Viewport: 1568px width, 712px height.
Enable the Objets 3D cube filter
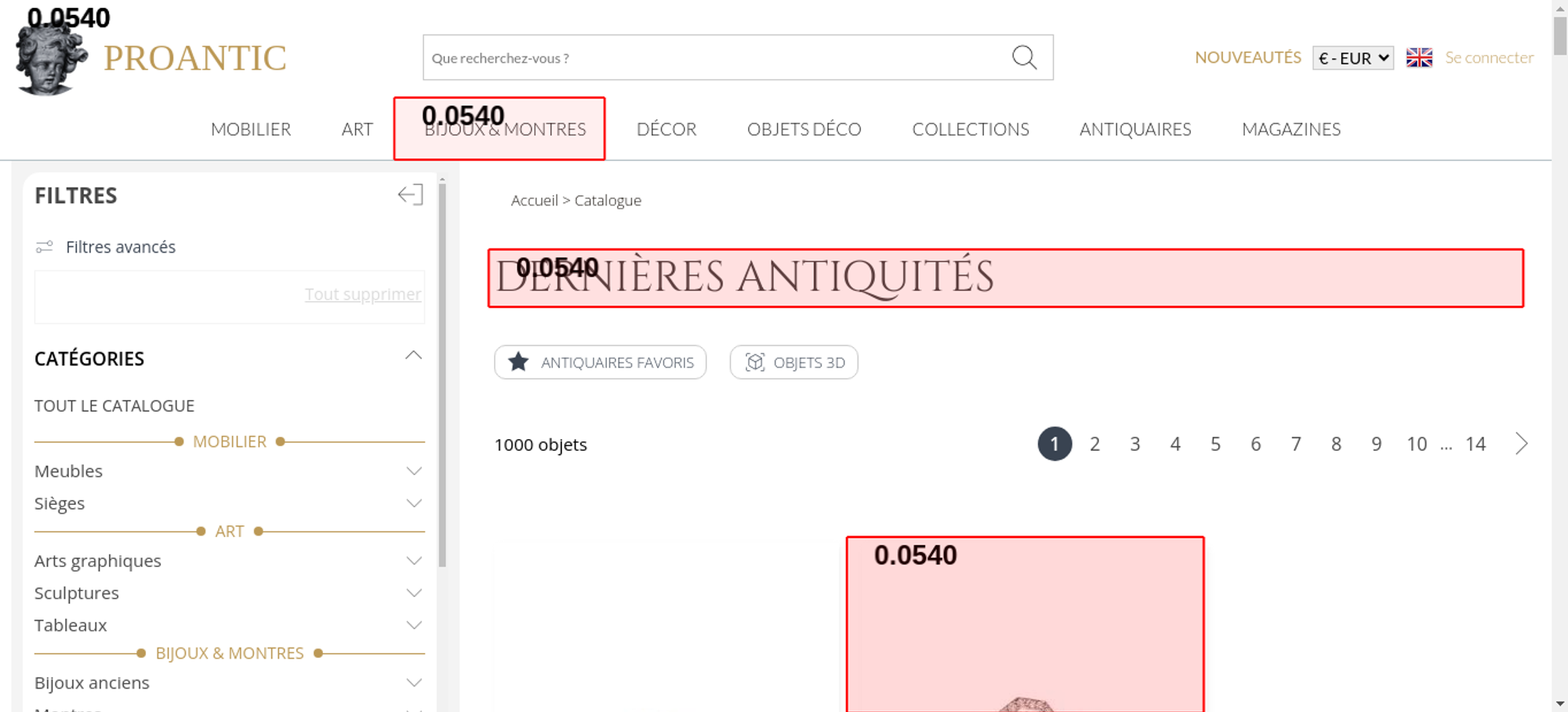[793, 362]
